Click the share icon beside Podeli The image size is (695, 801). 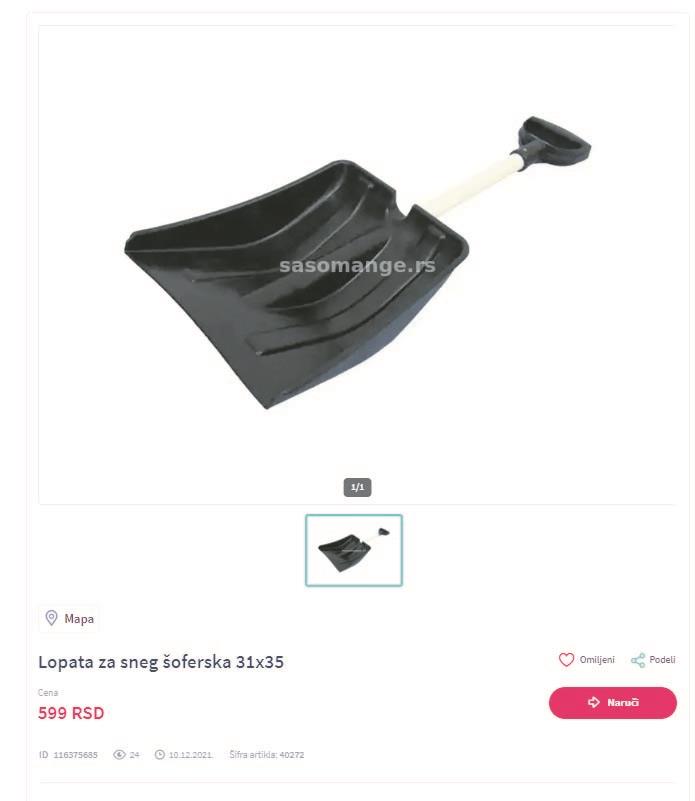tap(638, 660)
